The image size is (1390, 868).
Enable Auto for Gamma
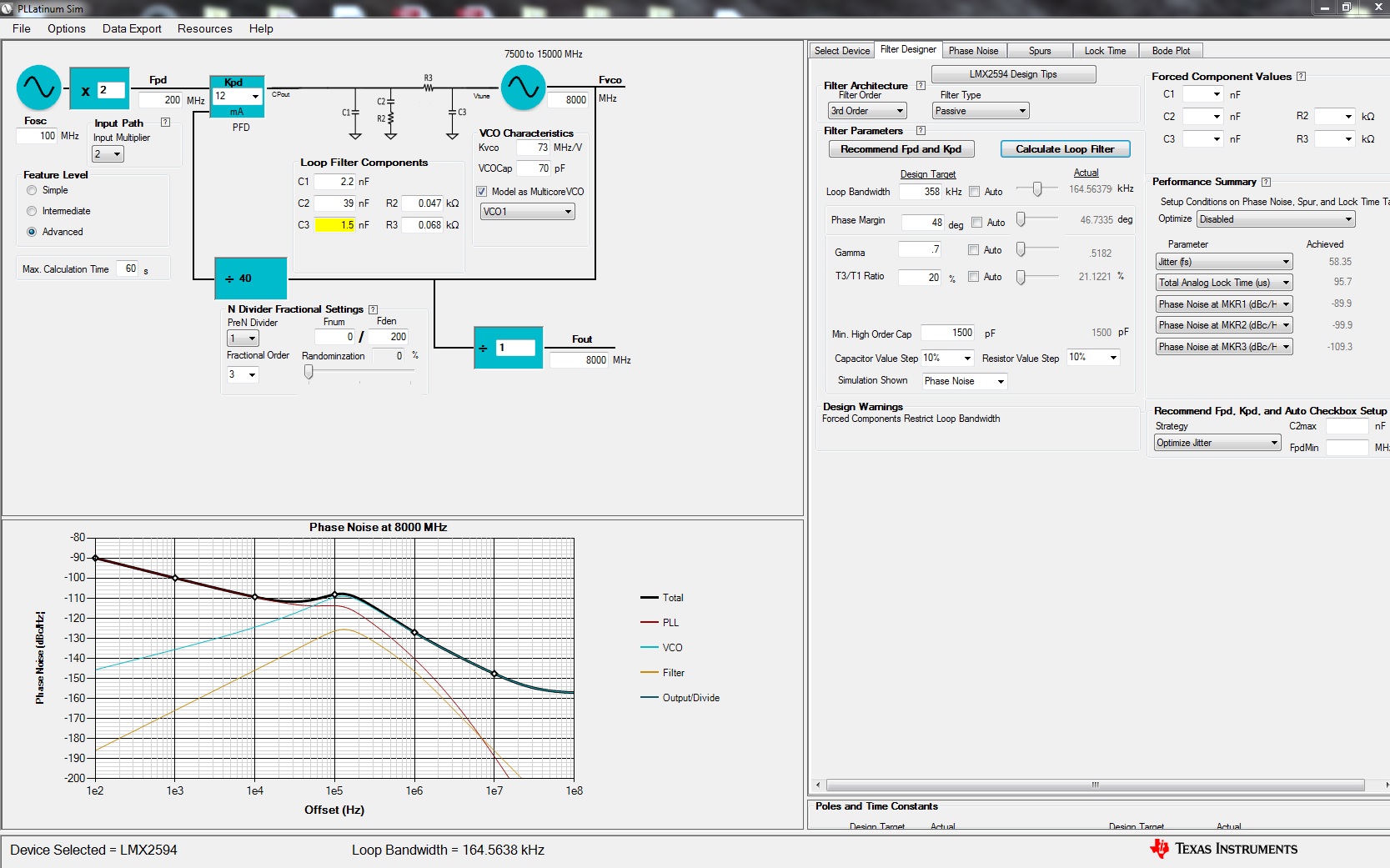(973, 250)
